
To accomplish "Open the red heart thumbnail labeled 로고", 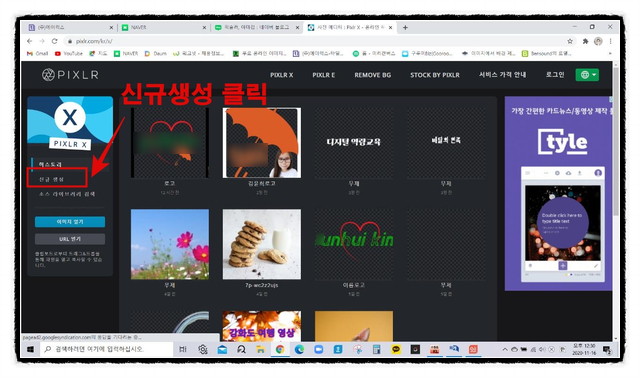I will click(170, 142).
